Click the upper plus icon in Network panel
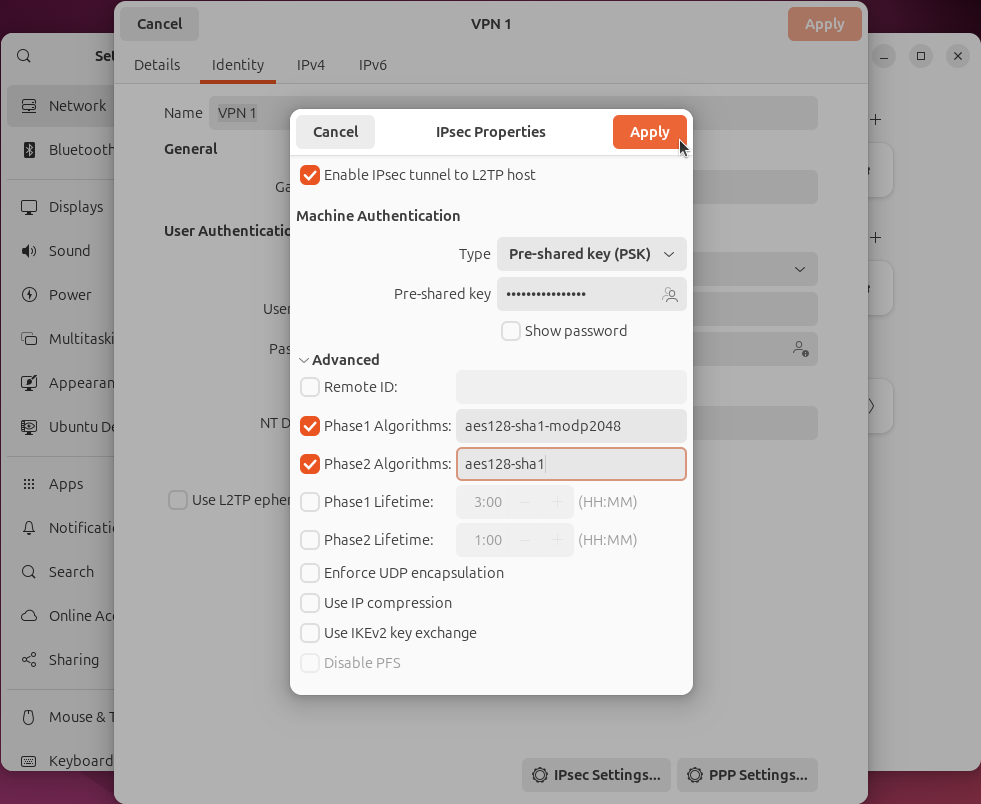 [875, 120]
